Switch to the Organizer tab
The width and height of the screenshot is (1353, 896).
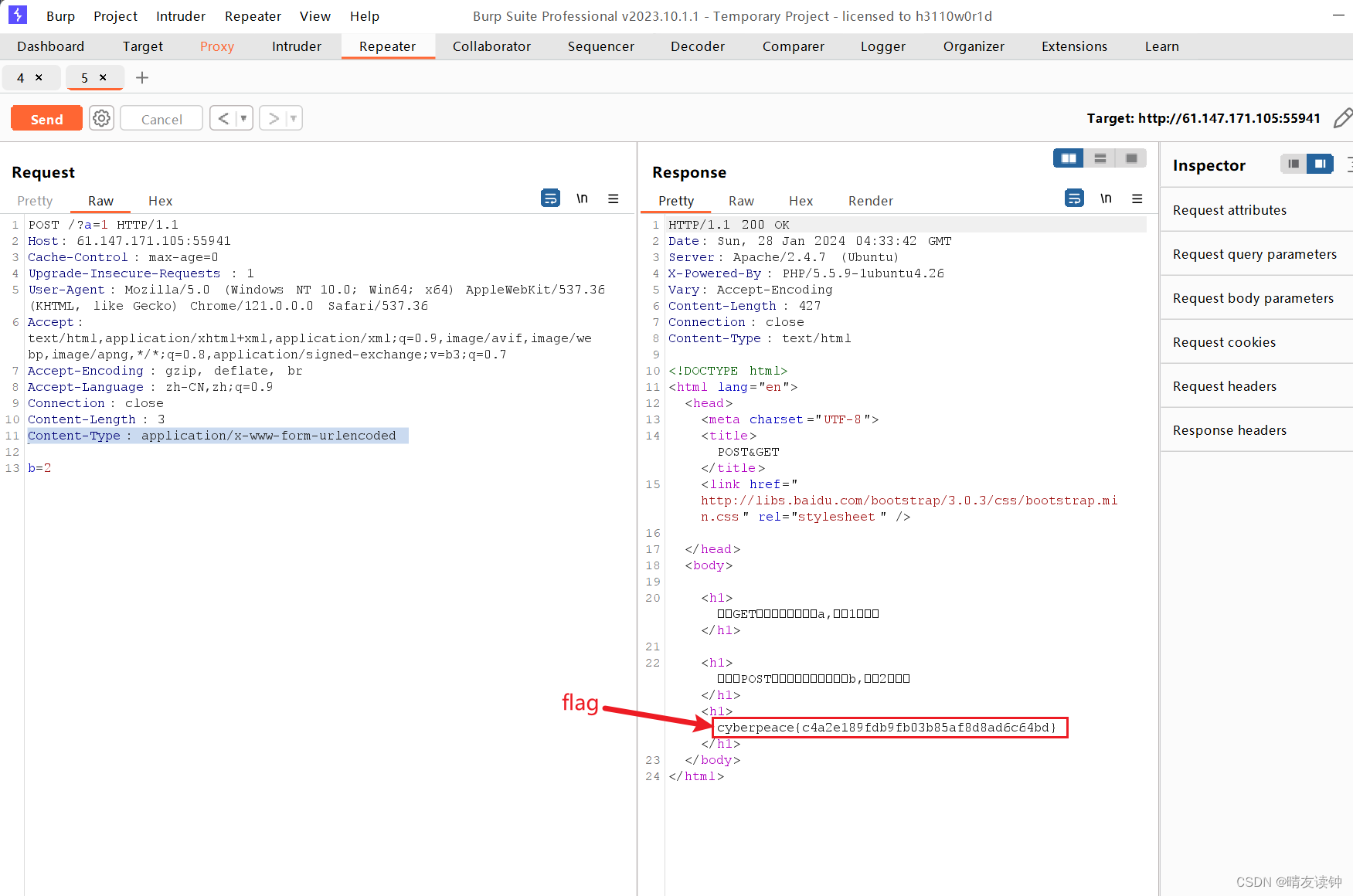[974, 46]
